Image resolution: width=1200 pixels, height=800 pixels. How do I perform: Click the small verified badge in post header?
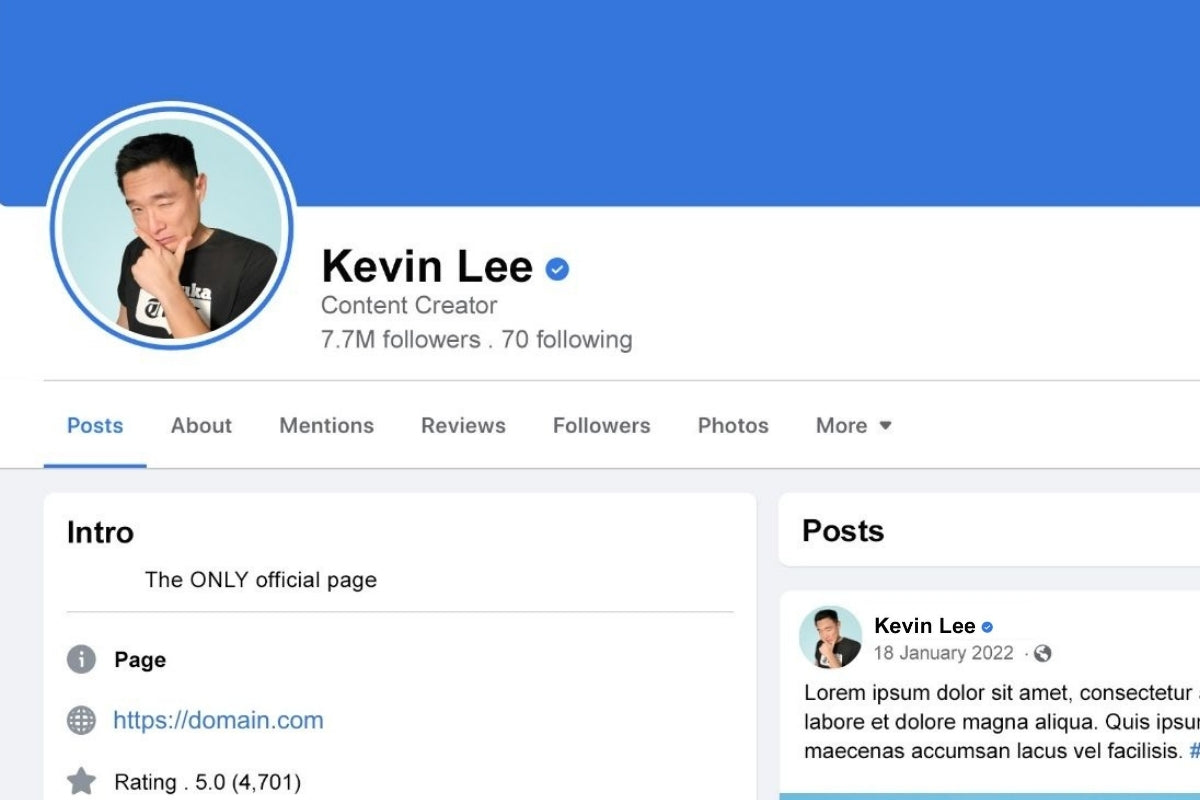[x=987, y=627]
